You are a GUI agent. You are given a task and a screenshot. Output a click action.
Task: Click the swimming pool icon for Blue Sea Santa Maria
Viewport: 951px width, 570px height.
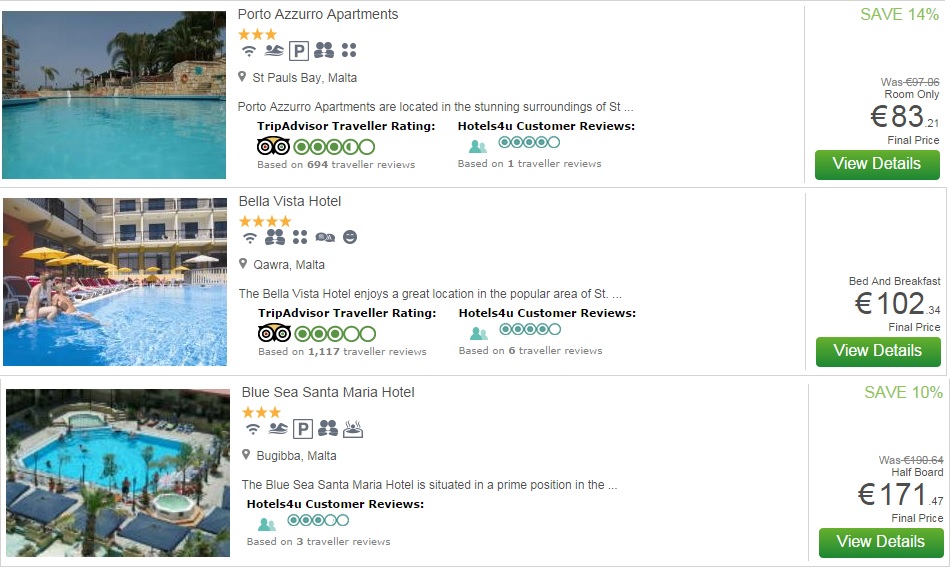click(x=278, y=429)
